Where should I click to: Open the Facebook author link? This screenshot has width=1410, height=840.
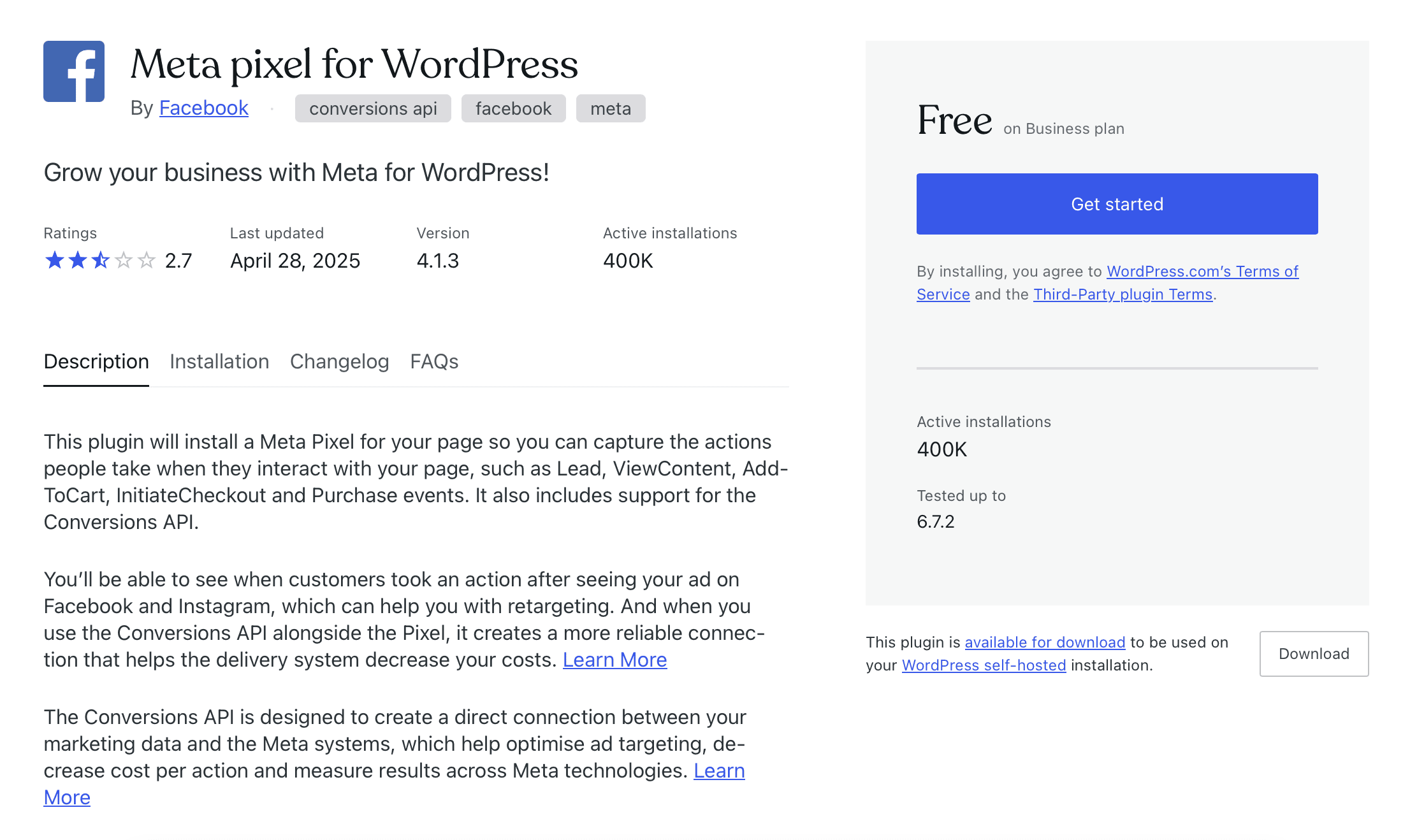point(203,108)
